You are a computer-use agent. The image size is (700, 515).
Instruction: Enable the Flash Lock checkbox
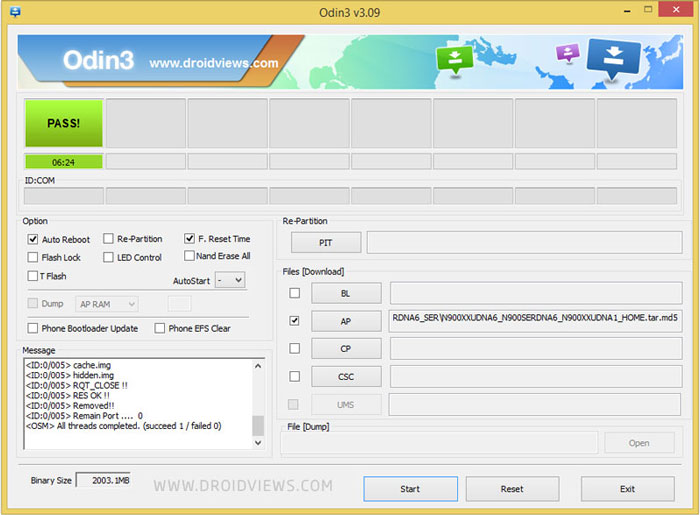(x=33, y=258)
